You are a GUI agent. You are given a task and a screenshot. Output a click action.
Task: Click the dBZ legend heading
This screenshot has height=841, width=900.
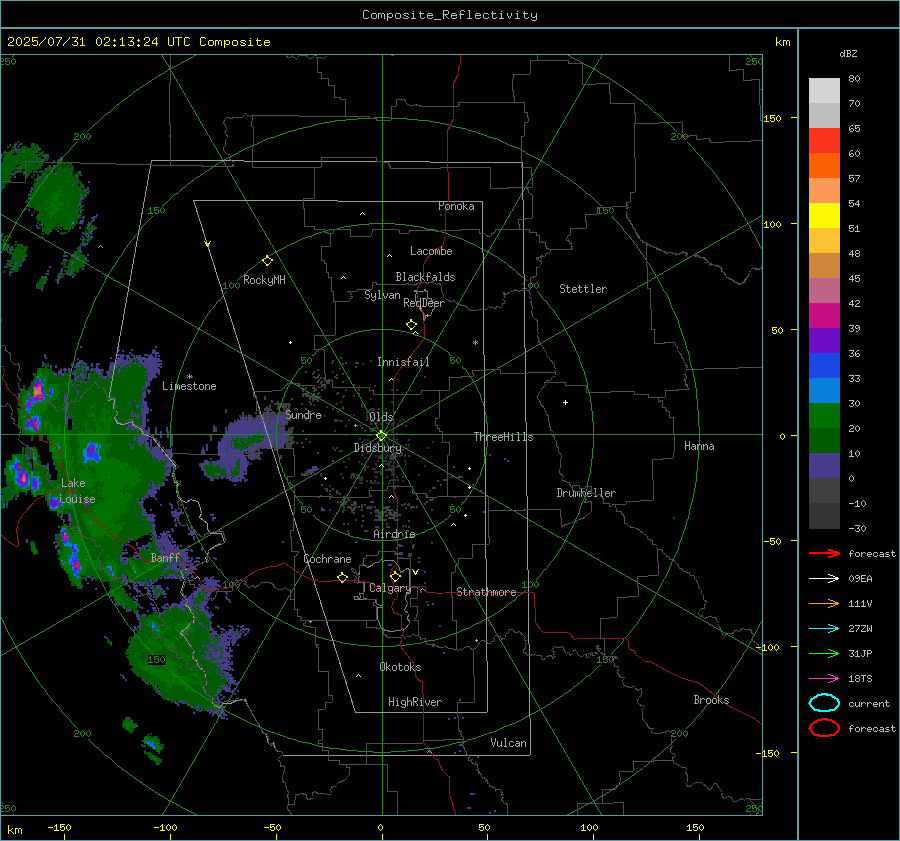(848, 54)
